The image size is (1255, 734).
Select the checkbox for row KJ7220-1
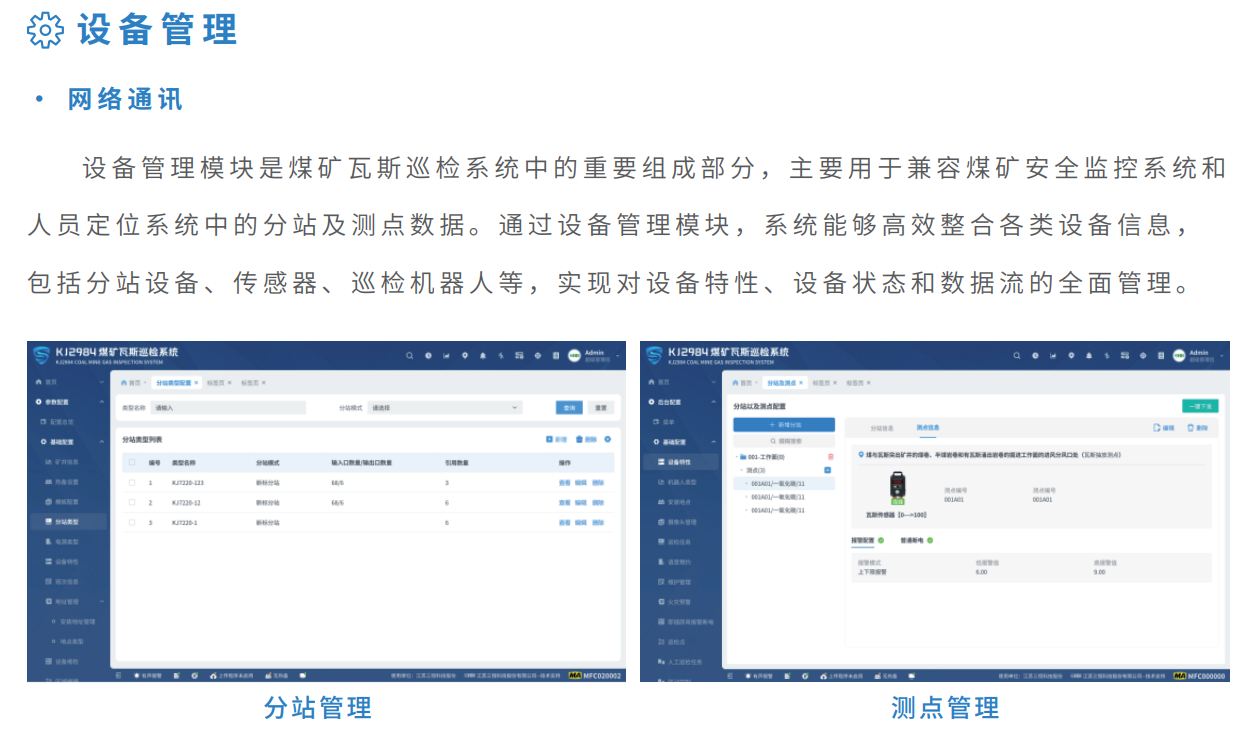click(132, 523)
